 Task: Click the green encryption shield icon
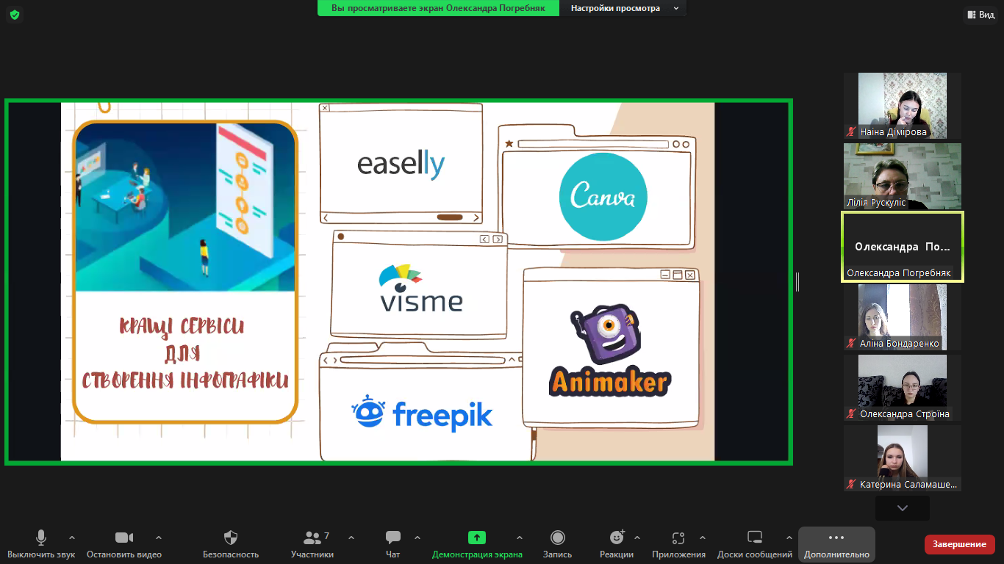point(14,14)
